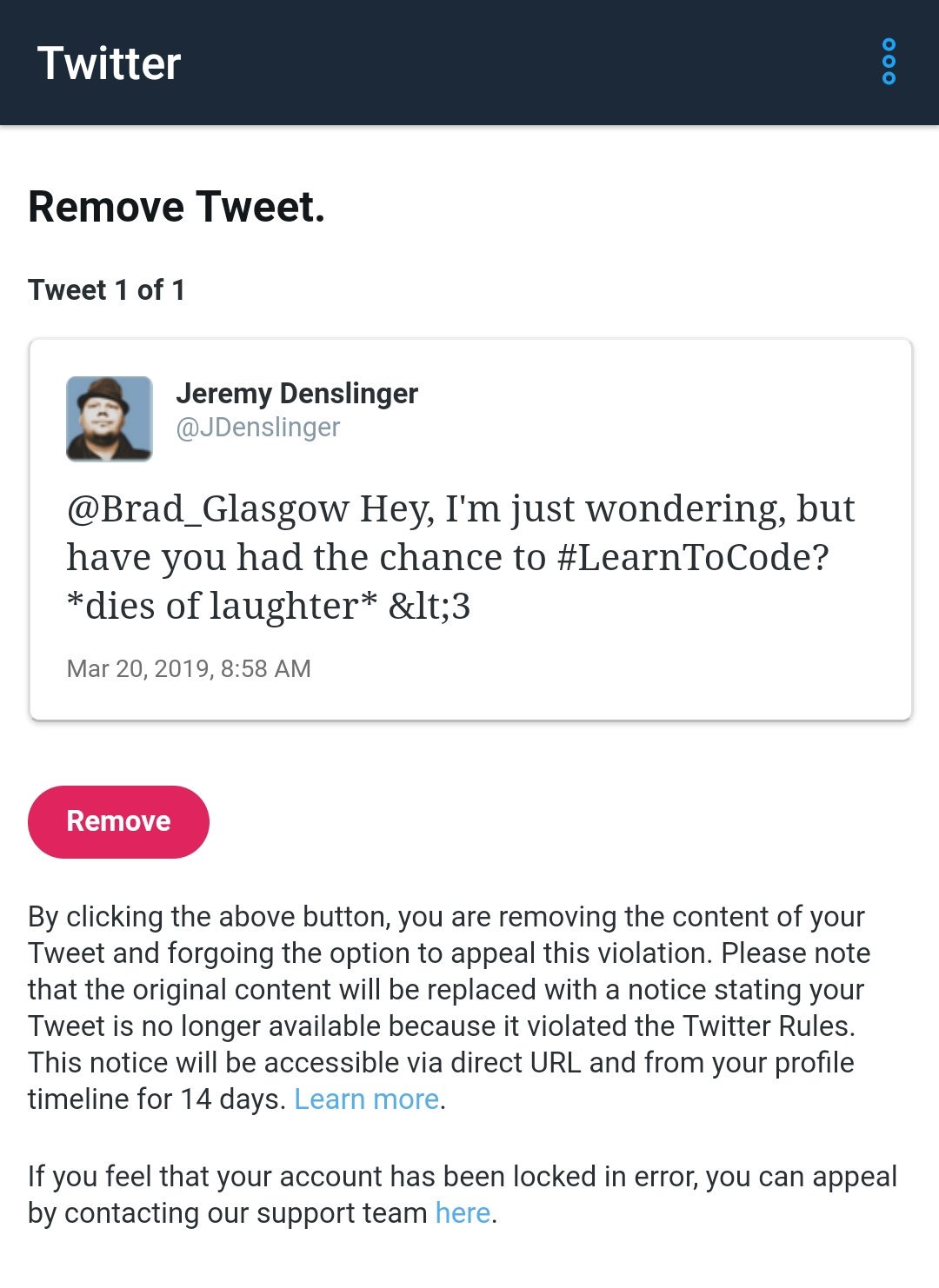
Task: Click the Twitter title in header
Action: (x=109, y=63)
